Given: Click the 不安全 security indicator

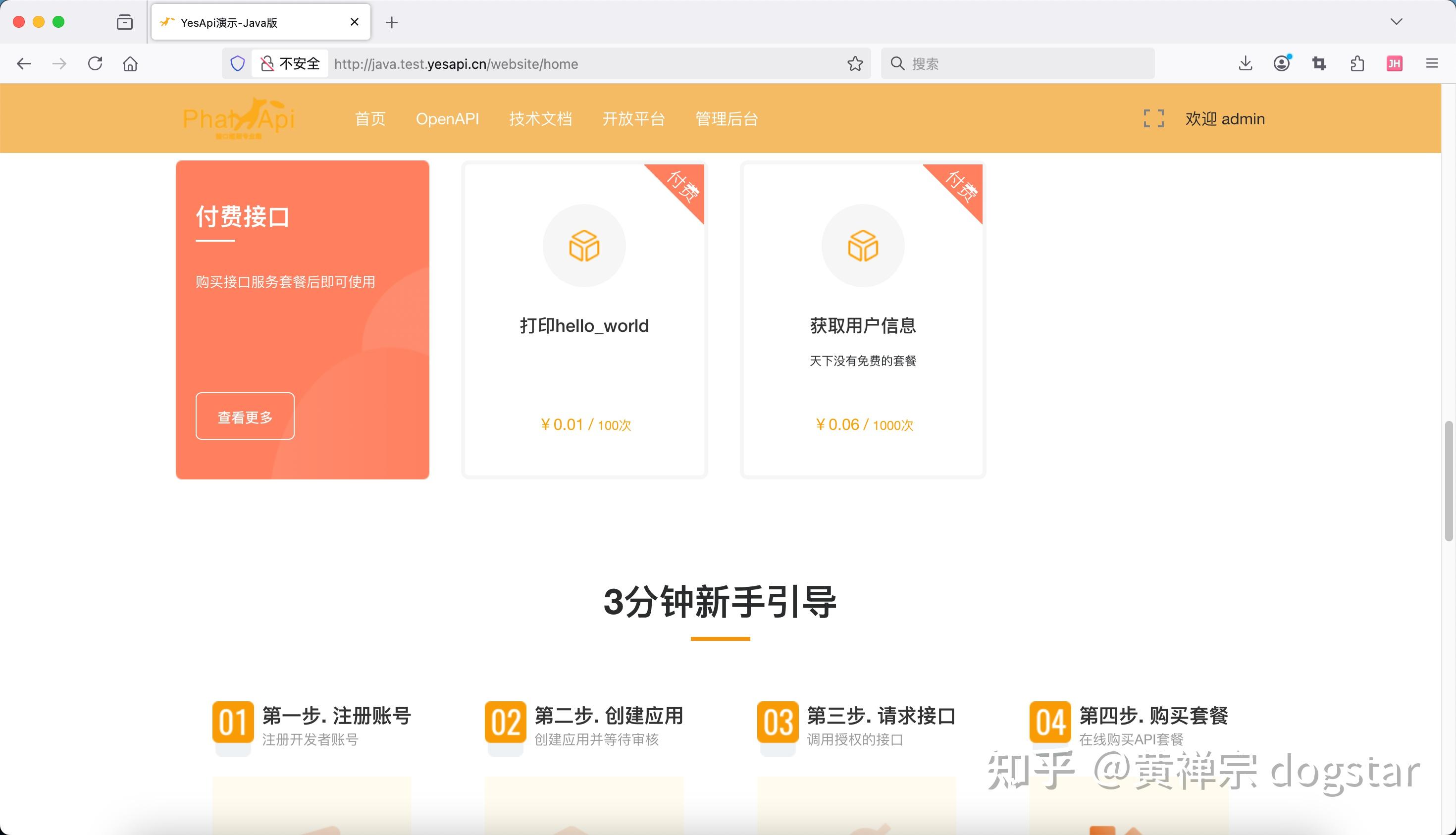Looking at the screenshot, I should click(290, 64).
